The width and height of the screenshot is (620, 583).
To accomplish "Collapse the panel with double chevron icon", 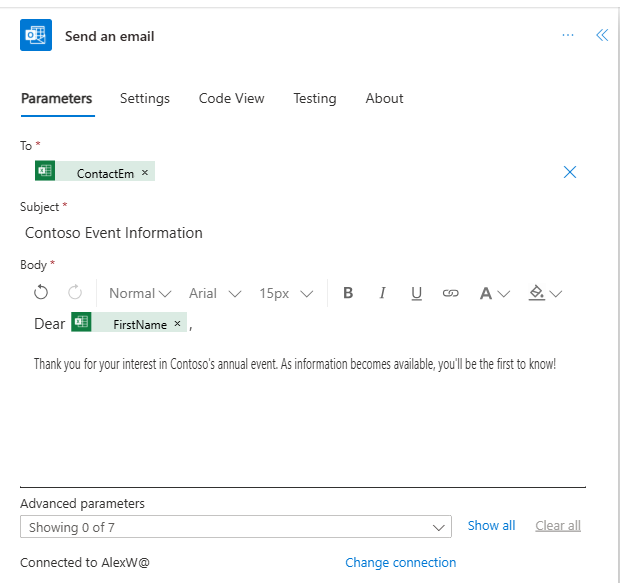I will (x=601, y=35).
